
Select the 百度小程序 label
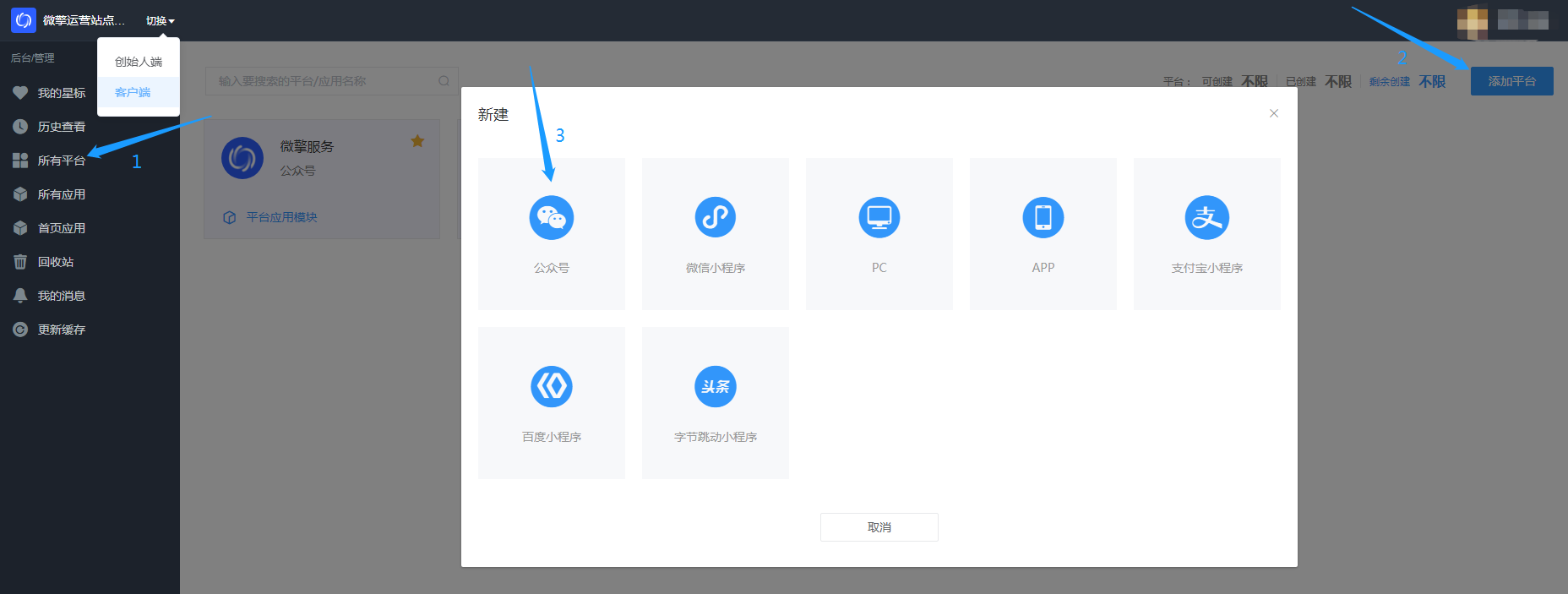pyautogui.click(x=552, y=437)
